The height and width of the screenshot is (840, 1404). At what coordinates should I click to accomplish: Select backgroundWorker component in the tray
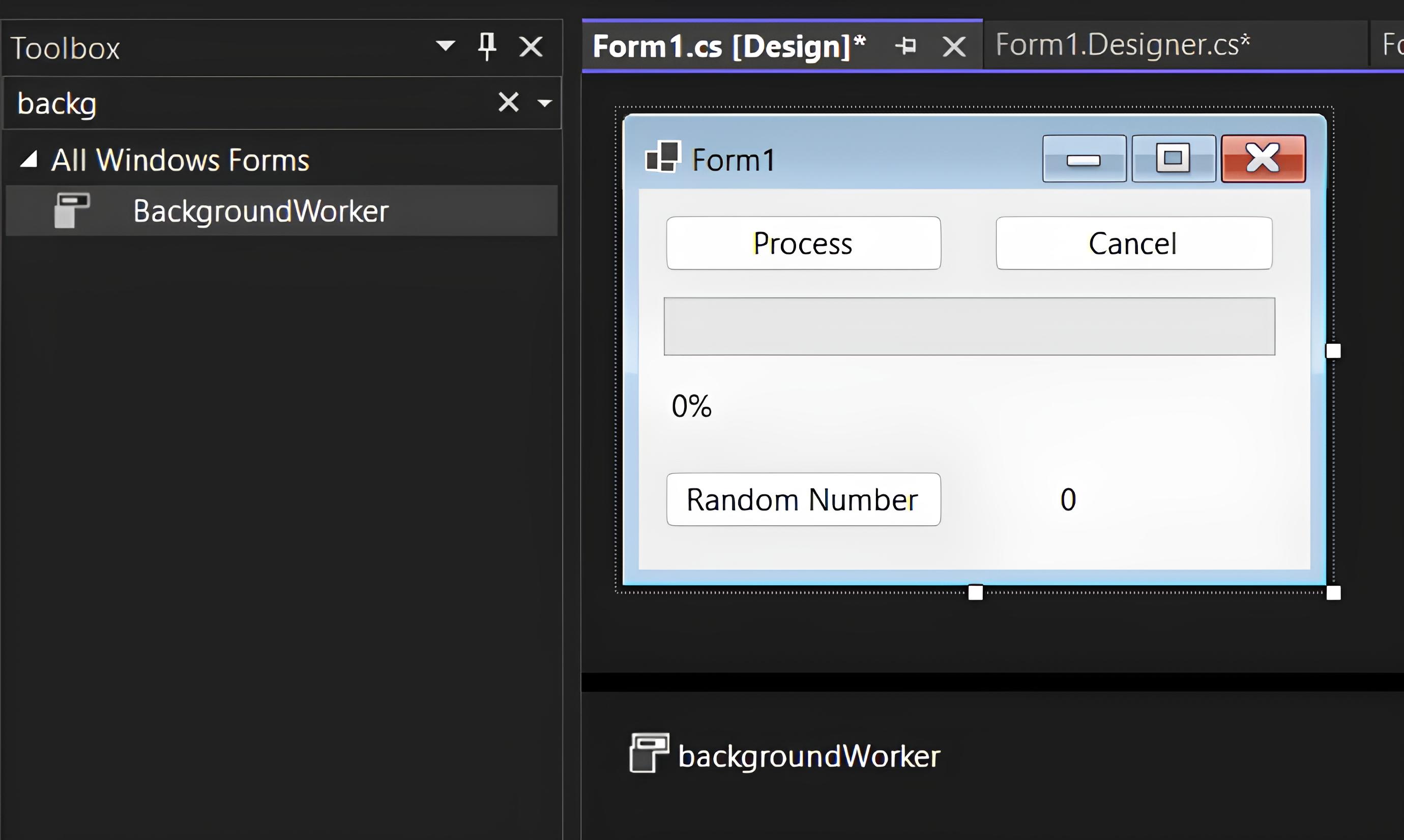coord(784,754)
